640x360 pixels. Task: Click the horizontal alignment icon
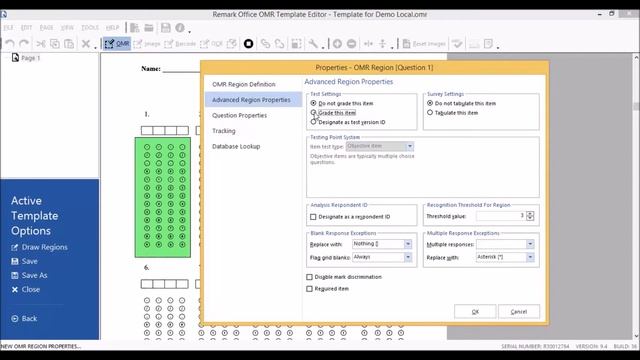click(x=368, y=44)
